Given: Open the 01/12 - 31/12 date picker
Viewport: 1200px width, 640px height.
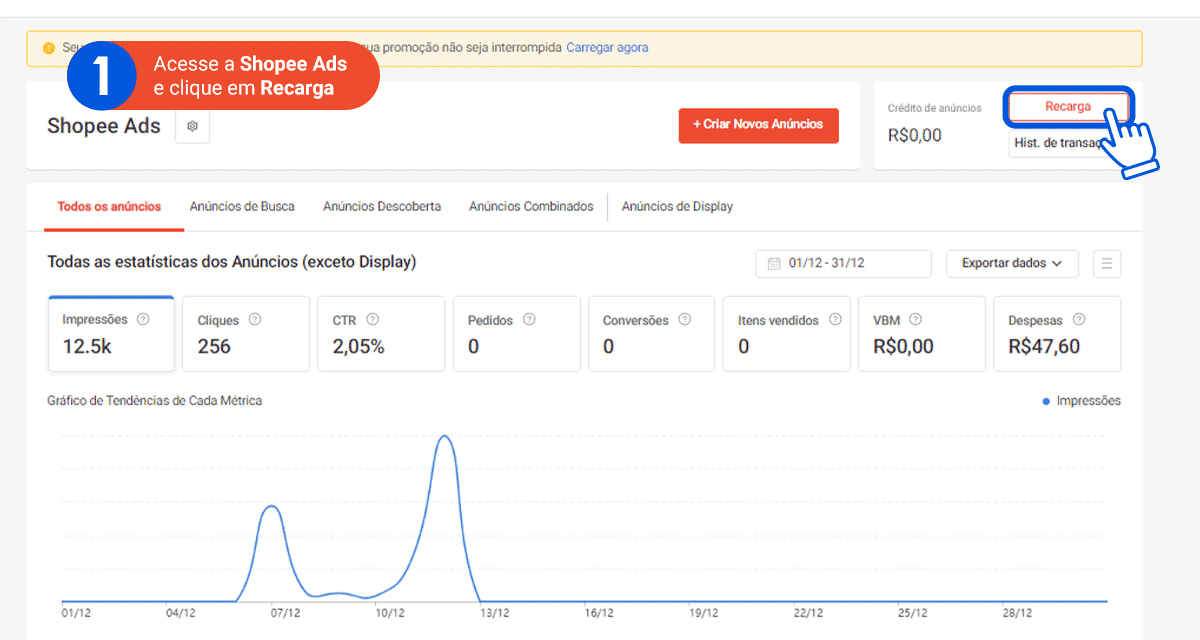Looking at the screenshot, I should [842, 264].
